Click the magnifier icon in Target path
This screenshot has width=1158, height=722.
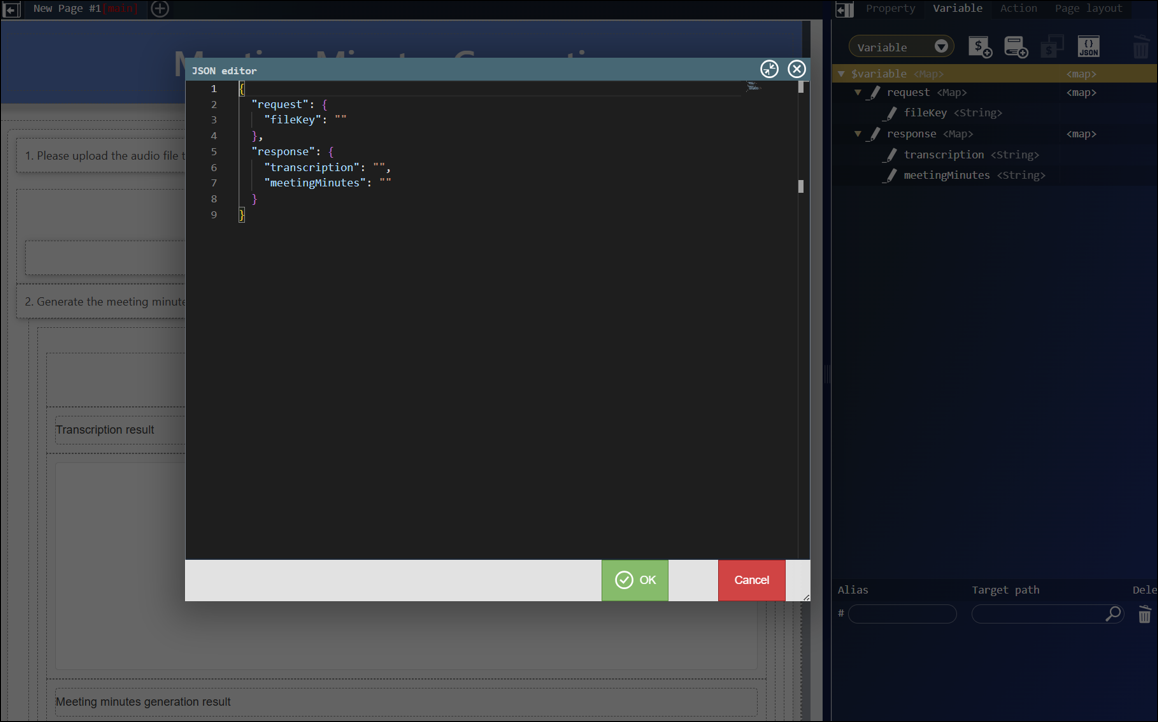click(x=1113, y=614)
